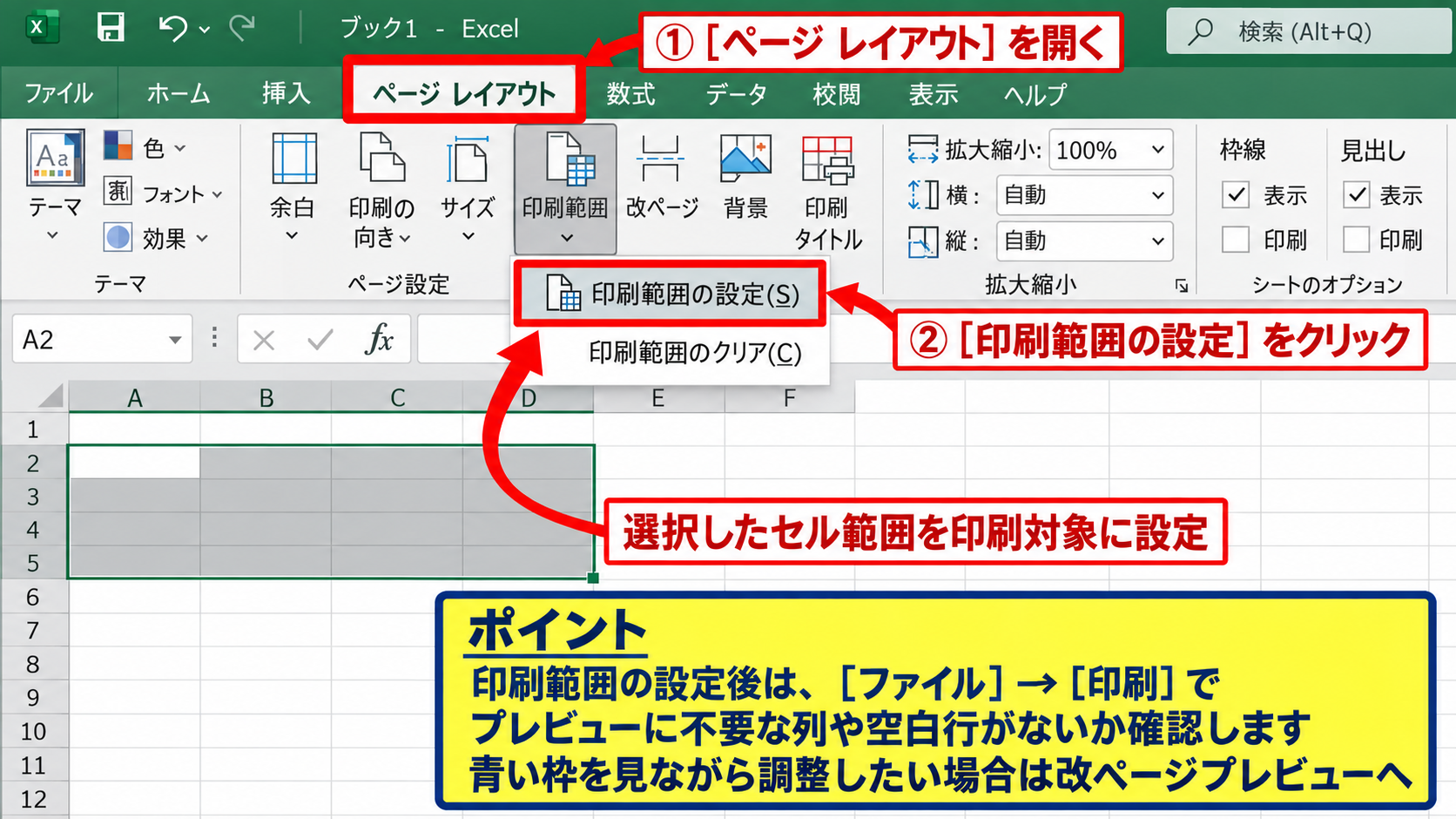Open the 拡大縮小 100% scale box
Screen dimensions: 1456x819
coord(1110,150)
